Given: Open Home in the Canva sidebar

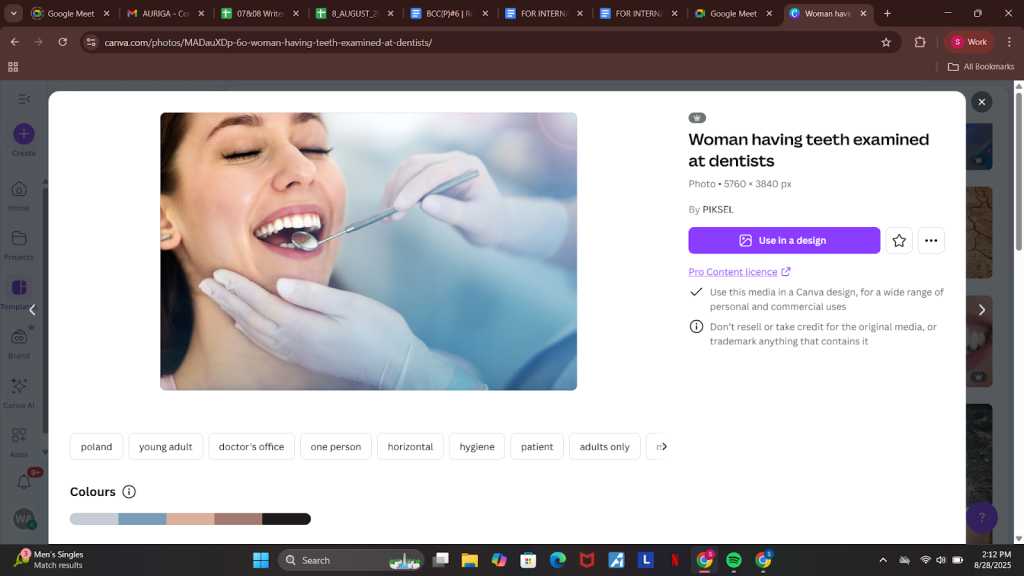Looking at the screenshot, I should pyautogui.click(x=19, y=195).
